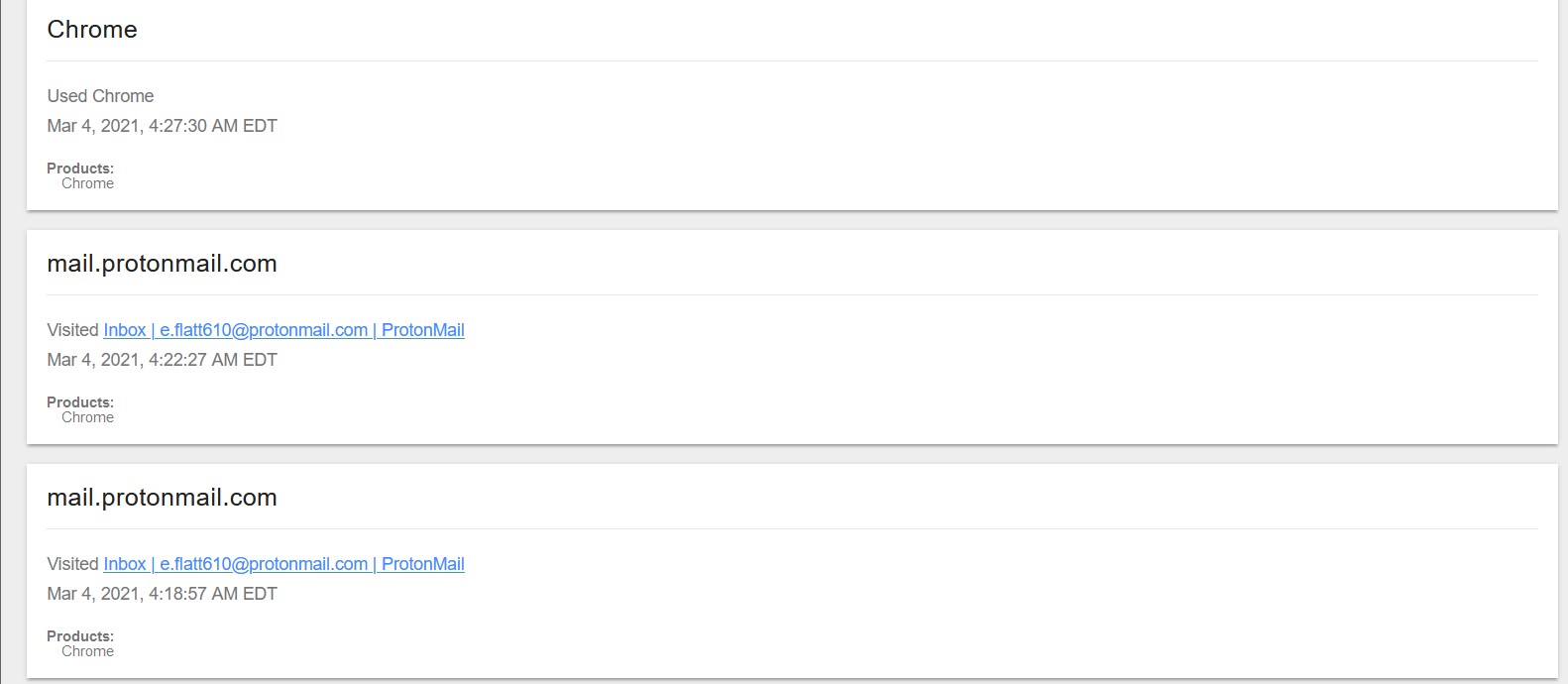Click the 'Visited' word in the 4:22:27 AM entry

pyautogui.click(x=72, y=330)
